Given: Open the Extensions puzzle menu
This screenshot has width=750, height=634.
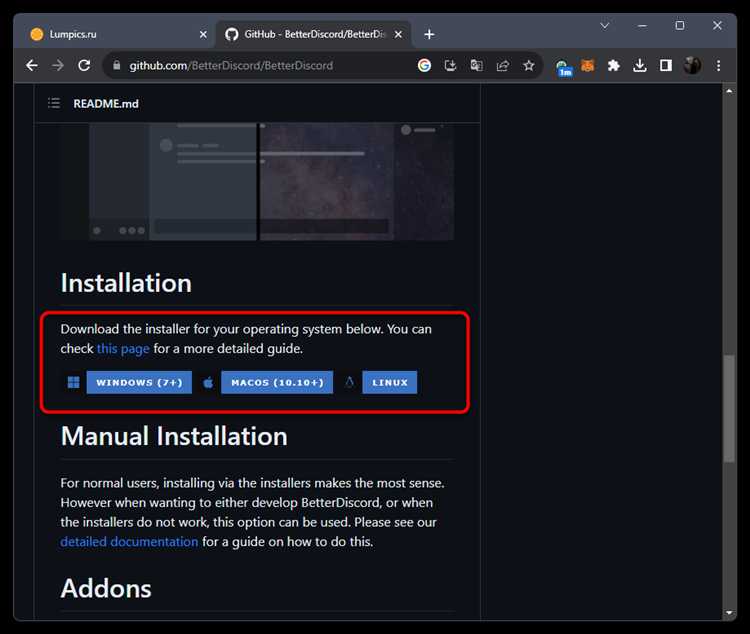Looking at the screenshot, I should click(x=613, y=66).
